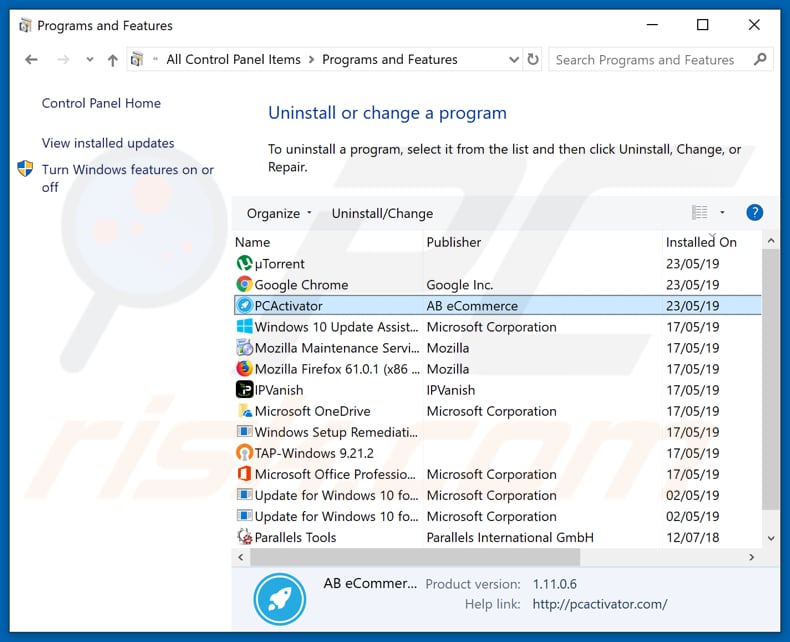
Task: Select the PCActivator program name
Action: tap(288, 306)
